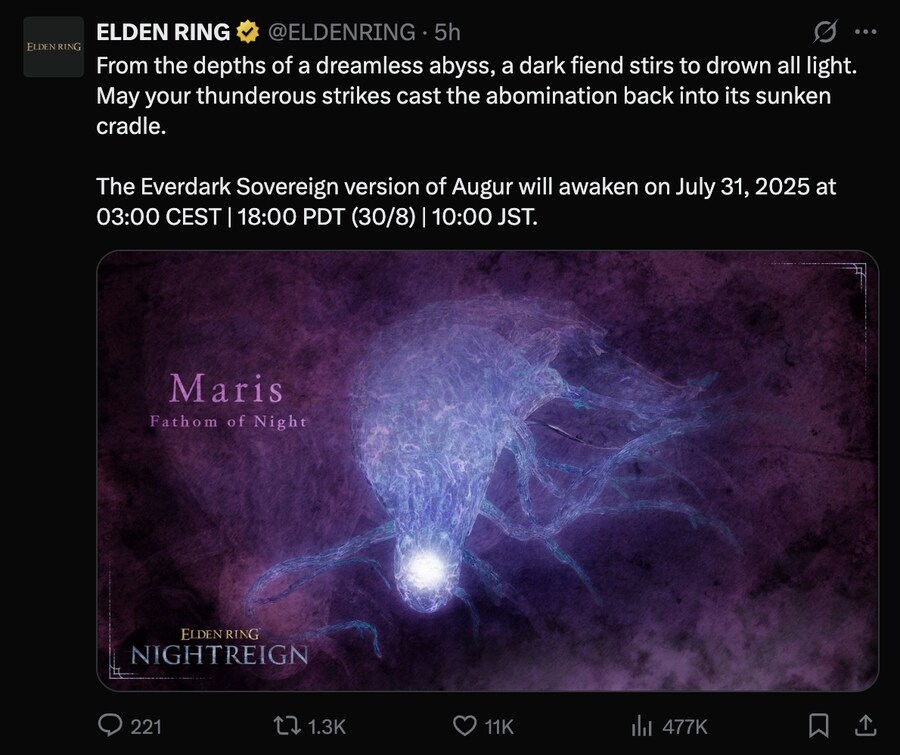900x755 pixels.
Task: Open the @ELDENRING handle link
Action: (x=340, y=32)
